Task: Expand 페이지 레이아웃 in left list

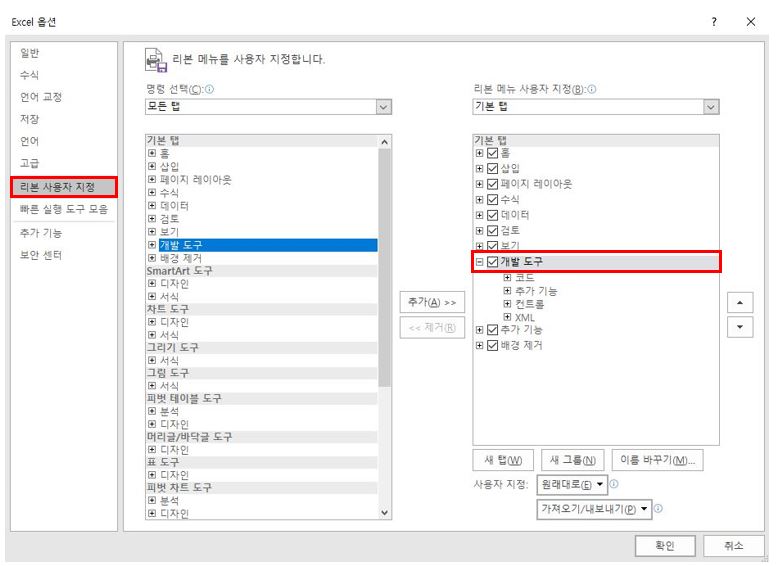Action: (152, 179)
